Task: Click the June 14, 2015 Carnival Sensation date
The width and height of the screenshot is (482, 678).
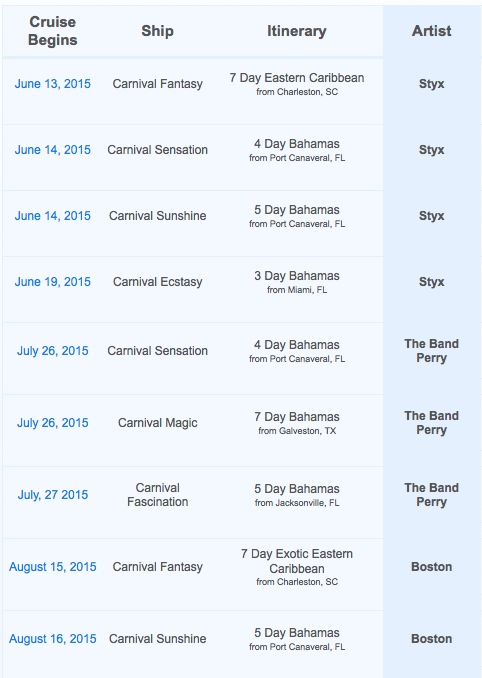Action: coord(53,150)
